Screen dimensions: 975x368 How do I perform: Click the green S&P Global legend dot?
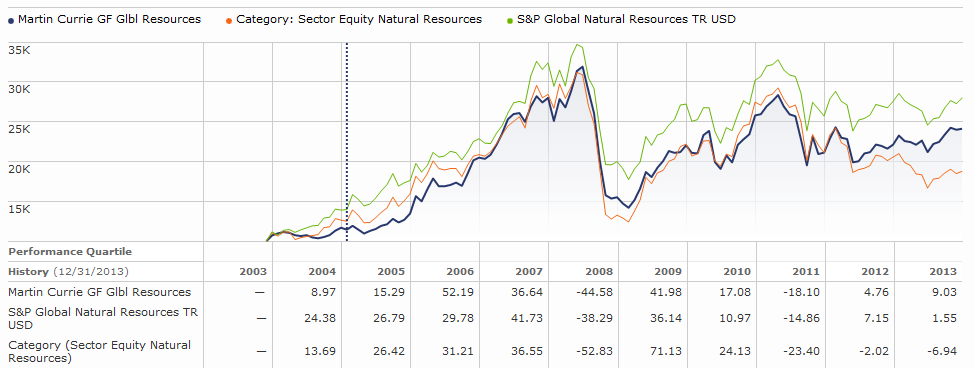pyautogui.click(x=510, y=21)
